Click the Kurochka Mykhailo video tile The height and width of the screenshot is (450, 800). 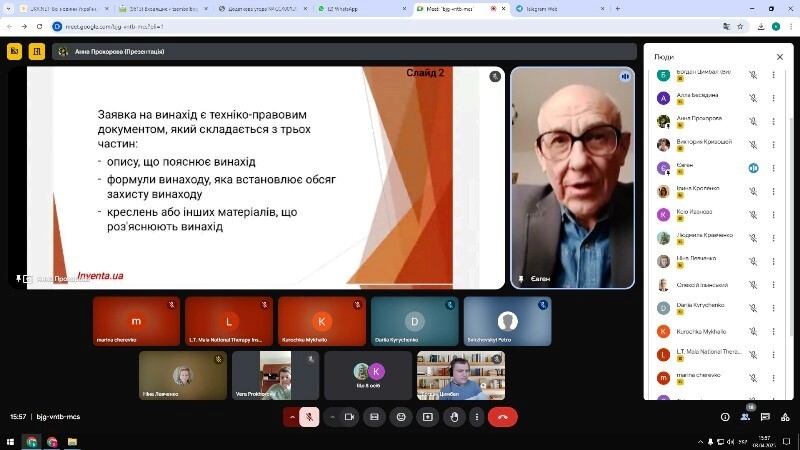click(x=322, y=321)
